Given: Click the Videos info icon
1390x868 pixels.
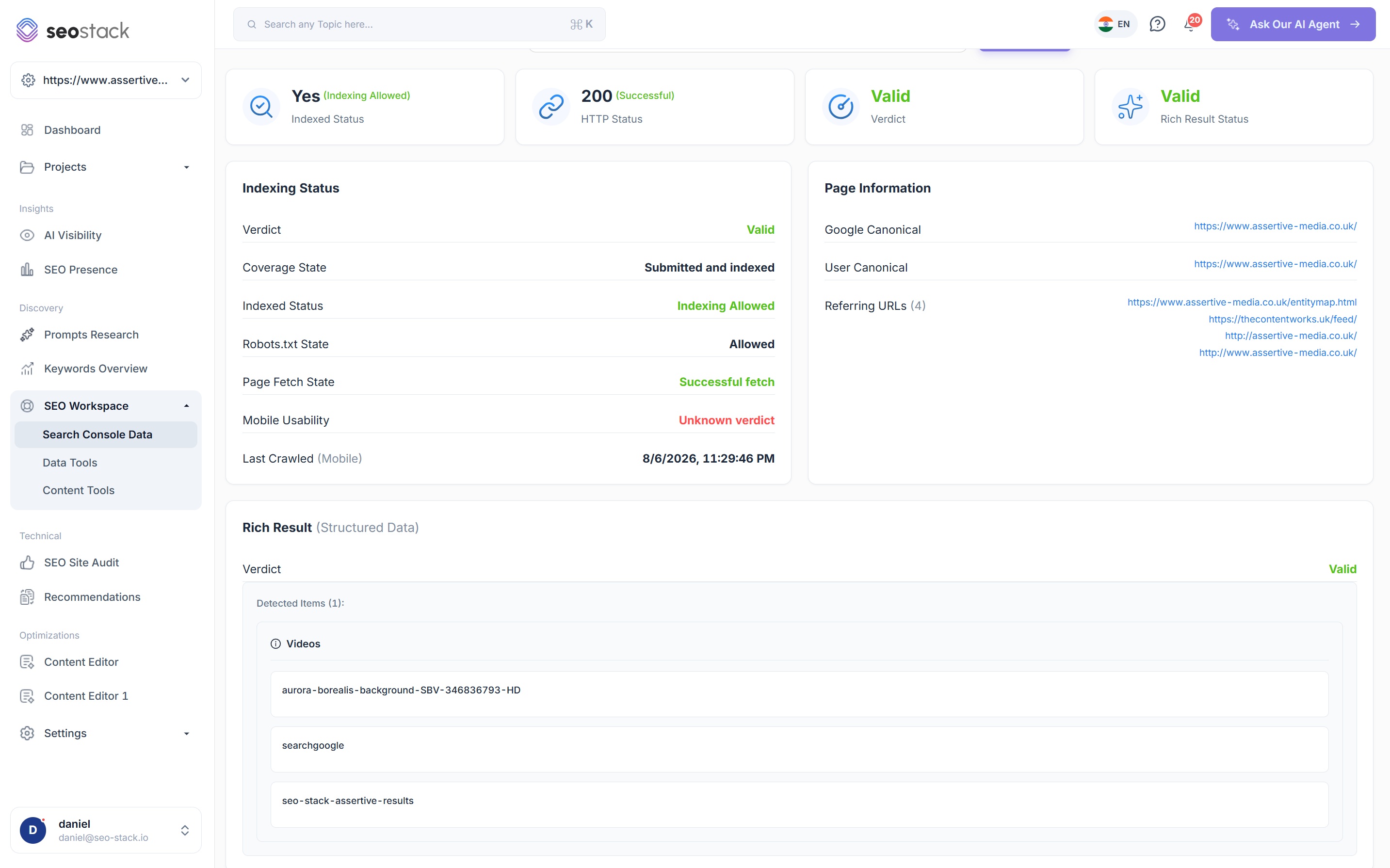Looking at the screenshot, I should tap(275, 643).
